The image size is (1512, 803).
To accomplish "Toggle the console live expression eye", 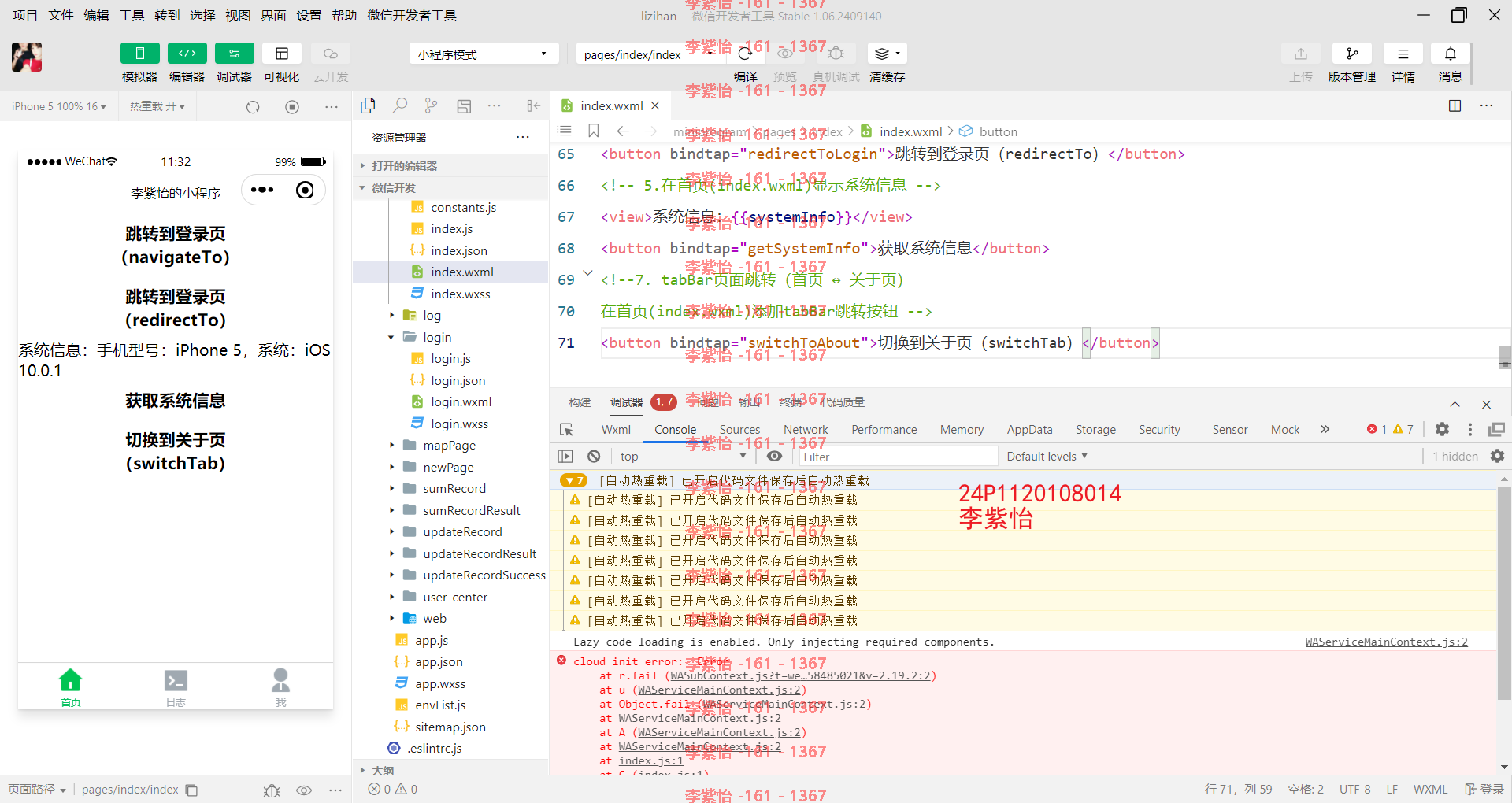I will coord(774,456).
